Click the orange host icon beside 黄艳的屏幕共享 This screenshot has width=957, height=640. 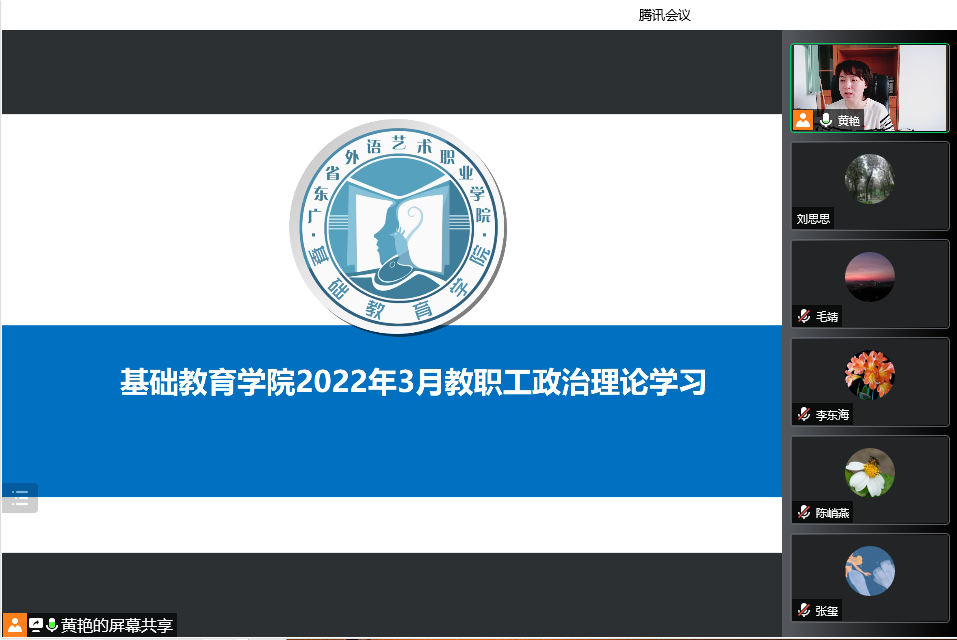point(15,625)
